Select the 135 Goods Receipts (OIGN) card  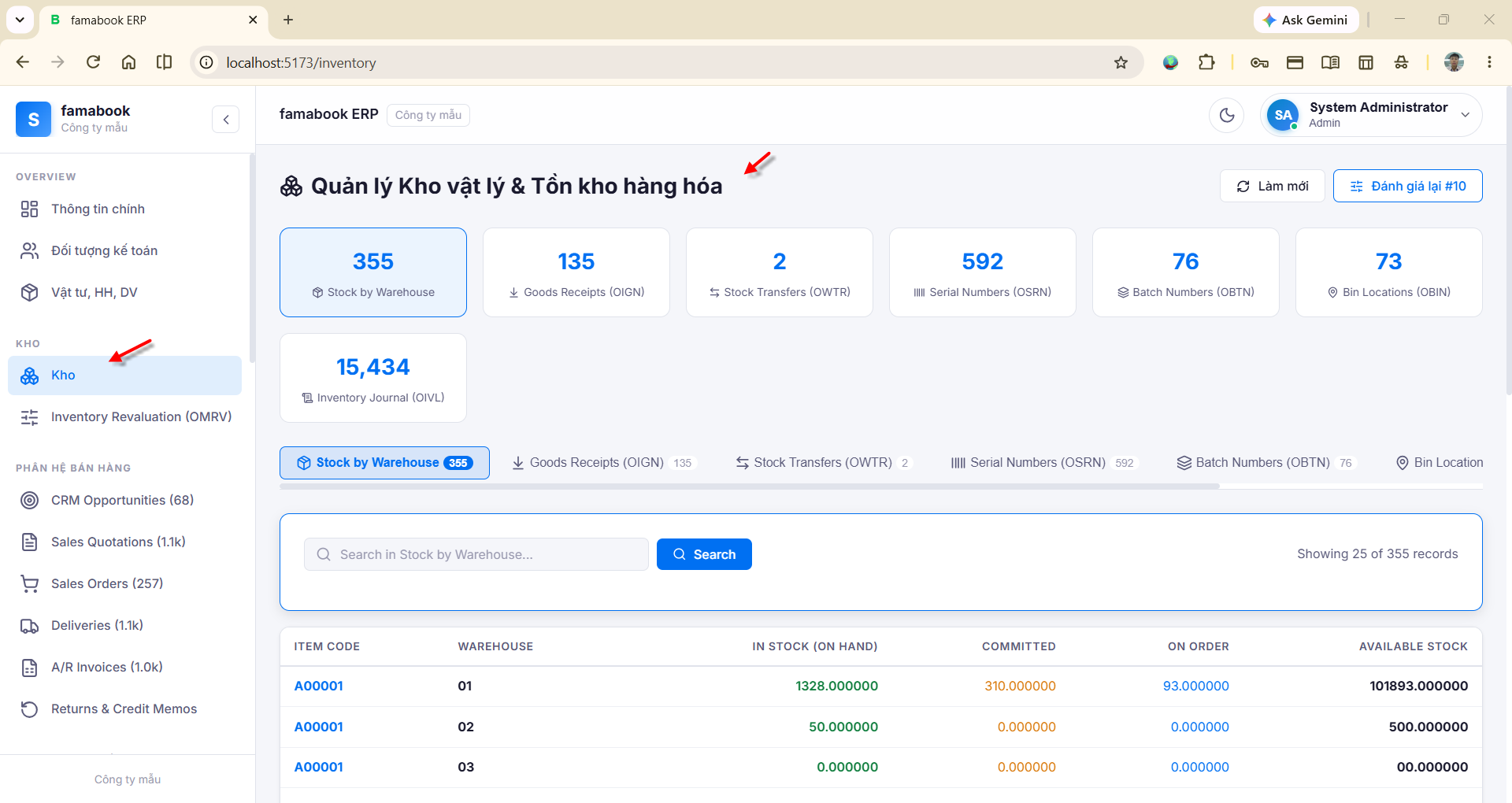(576, 272)
